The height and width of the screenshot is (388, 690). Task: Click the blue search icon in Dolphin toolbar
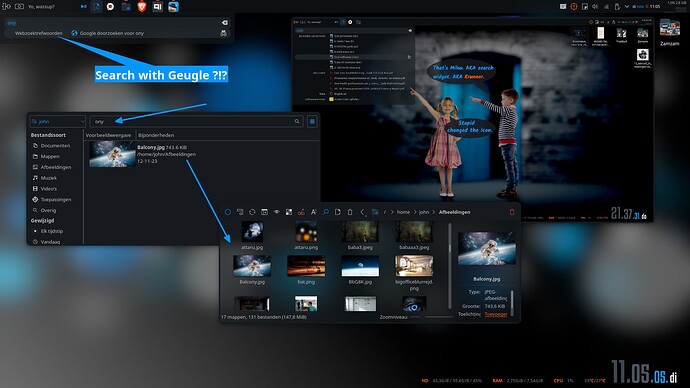coord(326,212)
